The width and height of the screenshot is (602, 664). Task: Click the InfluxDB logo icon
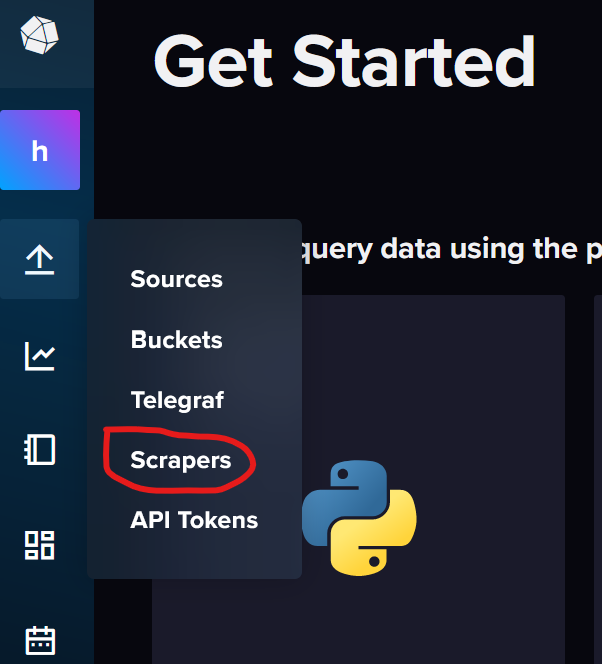[39, 36]
